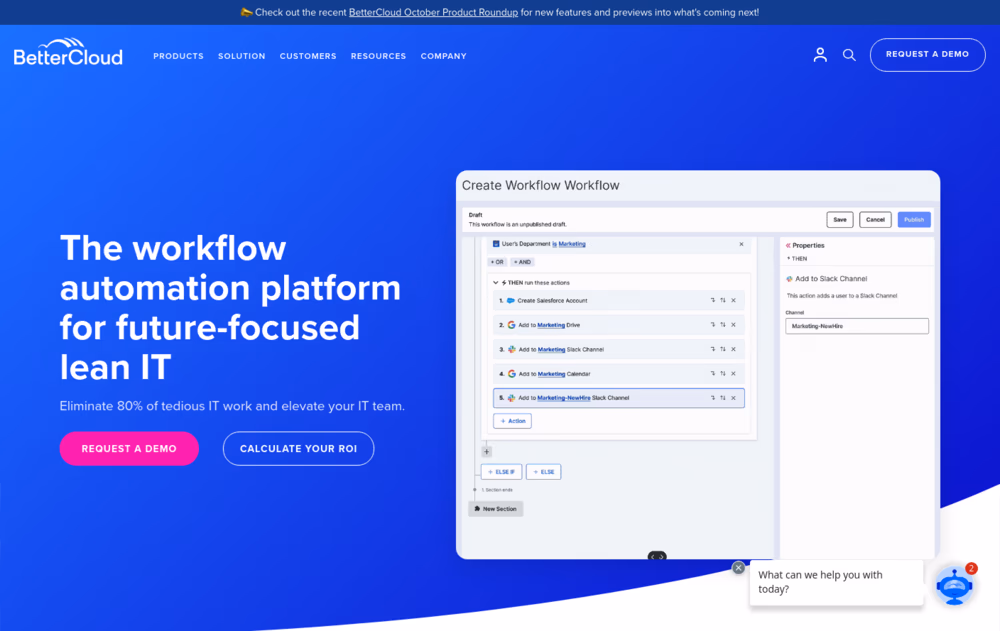This screenshot has height=631, width=1000.
Task: Click Salesforce icon on action 1
Action: pyautogui.click(x=511, y=301)
